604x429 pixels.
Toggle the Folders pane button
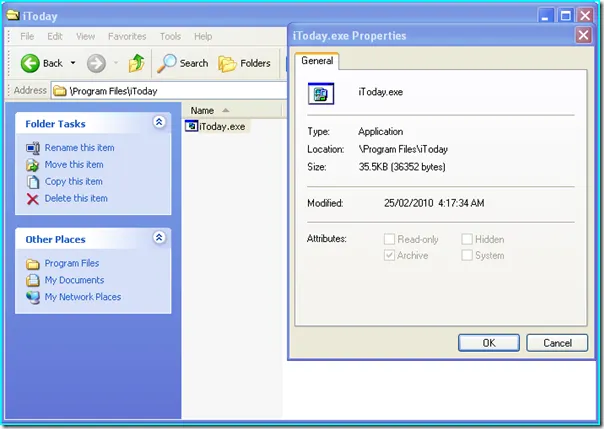tap(244, 63)
